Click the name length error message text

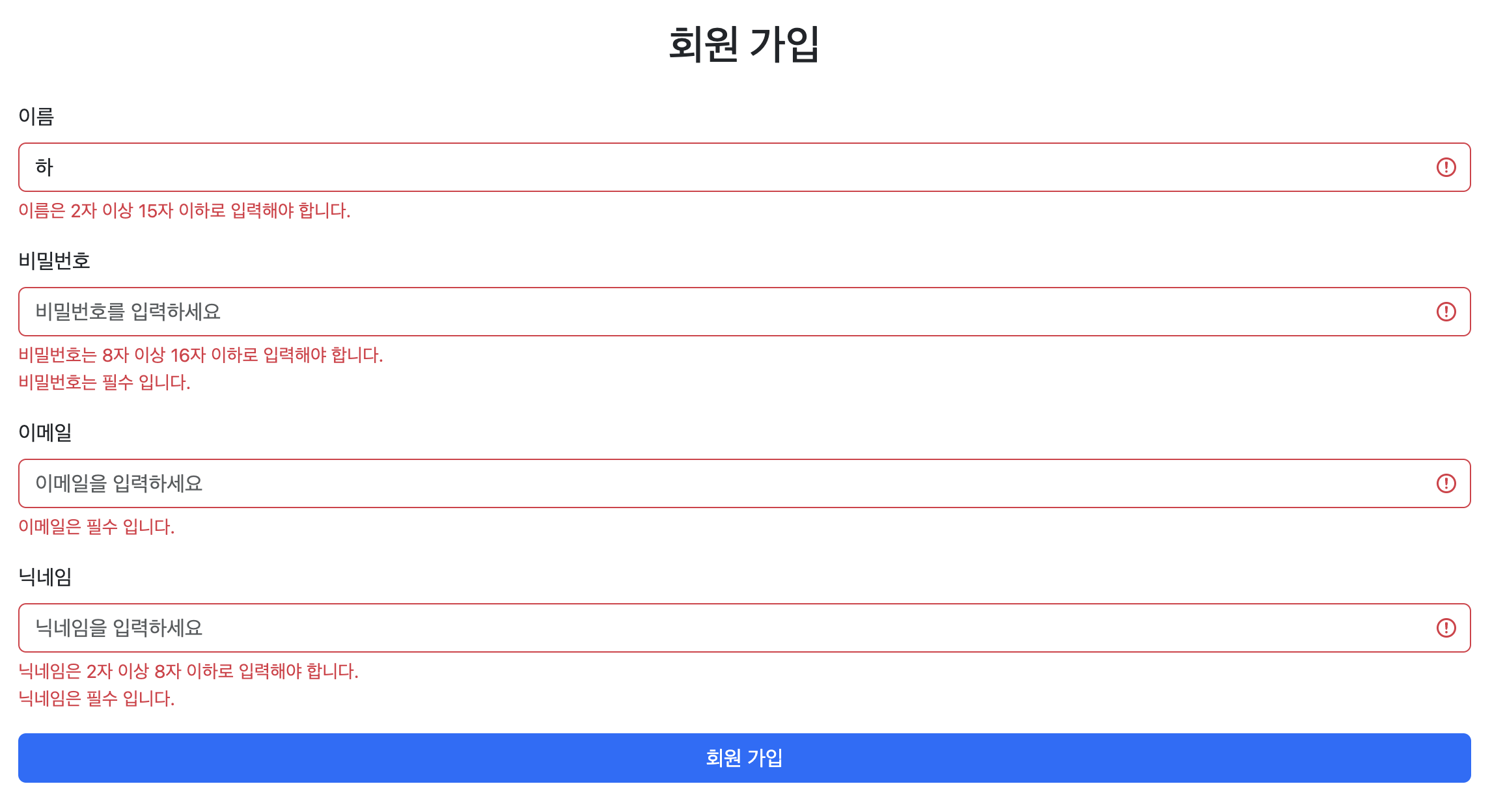[184, 210]
